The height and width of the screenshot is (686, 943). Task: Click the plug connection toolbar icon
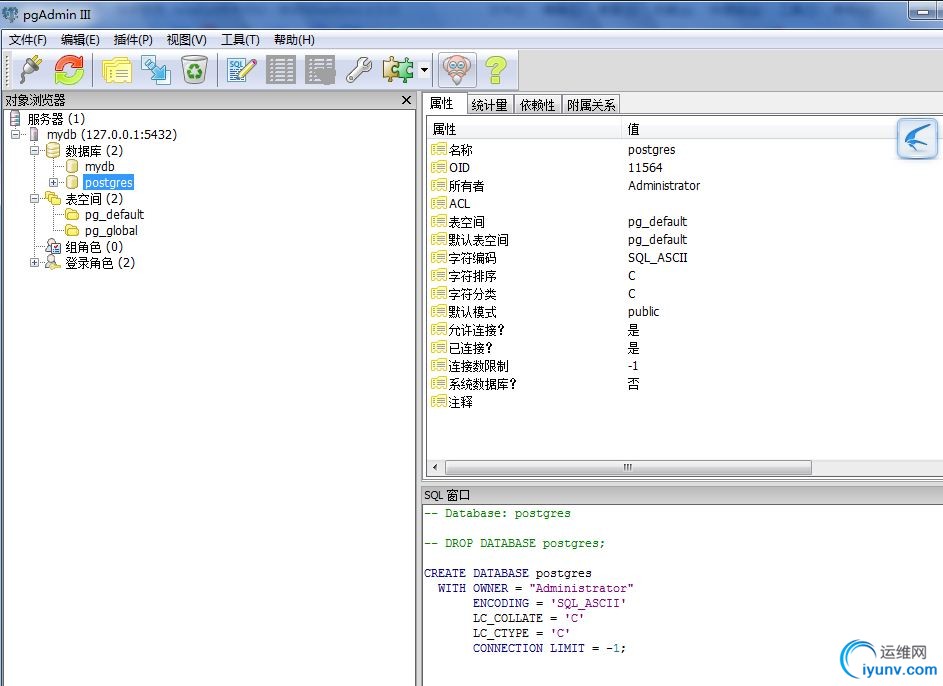pyautogui.click(x=31, y=69)
